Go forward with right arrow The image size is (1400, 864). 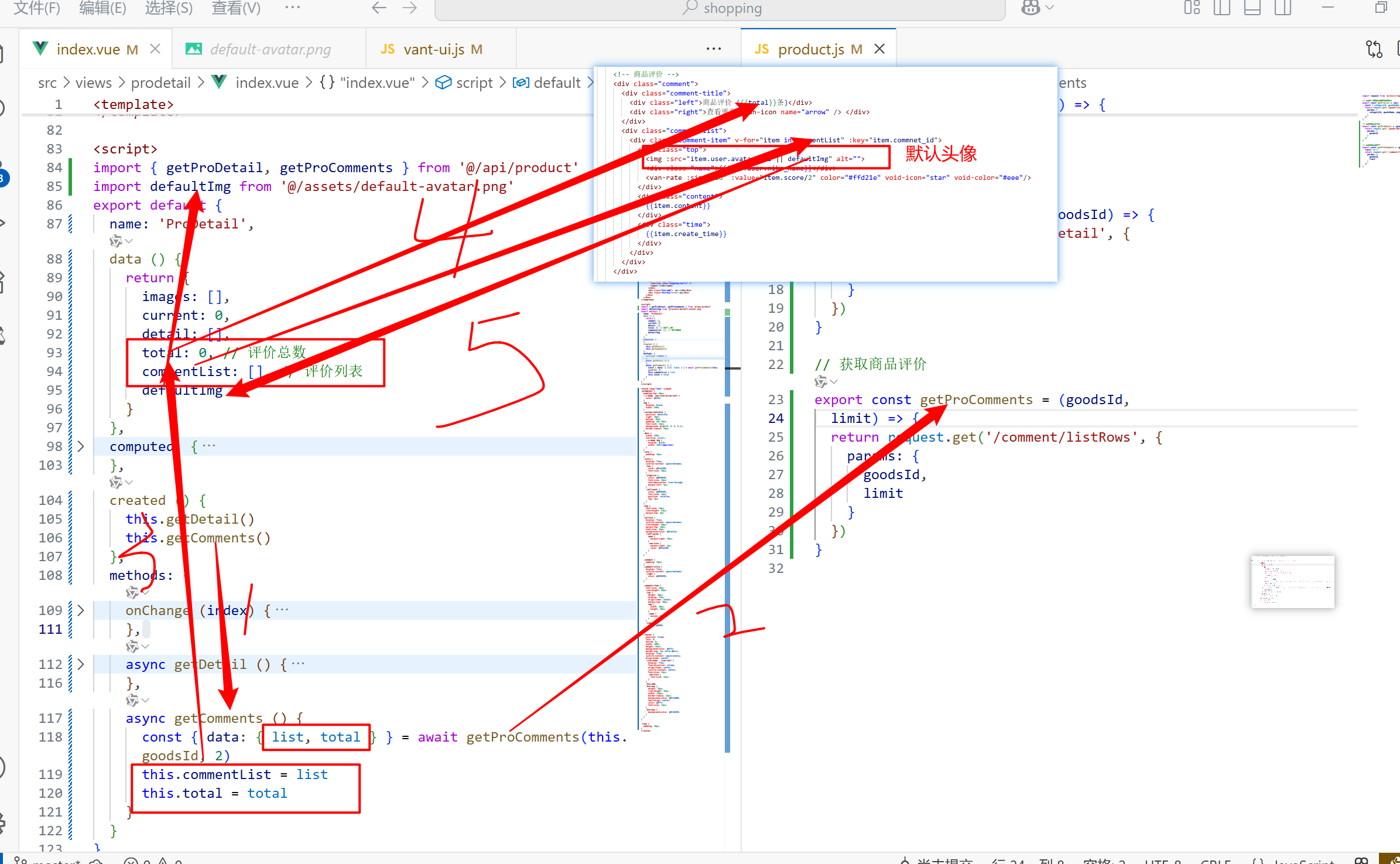pos(410,8)
